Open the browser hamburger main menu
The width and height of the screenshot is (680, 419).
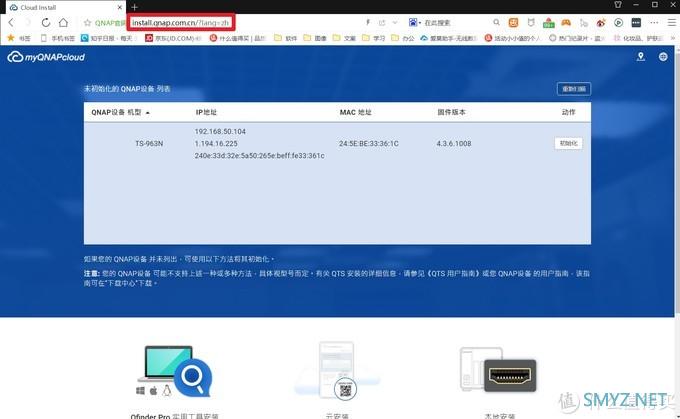(671, 23)
